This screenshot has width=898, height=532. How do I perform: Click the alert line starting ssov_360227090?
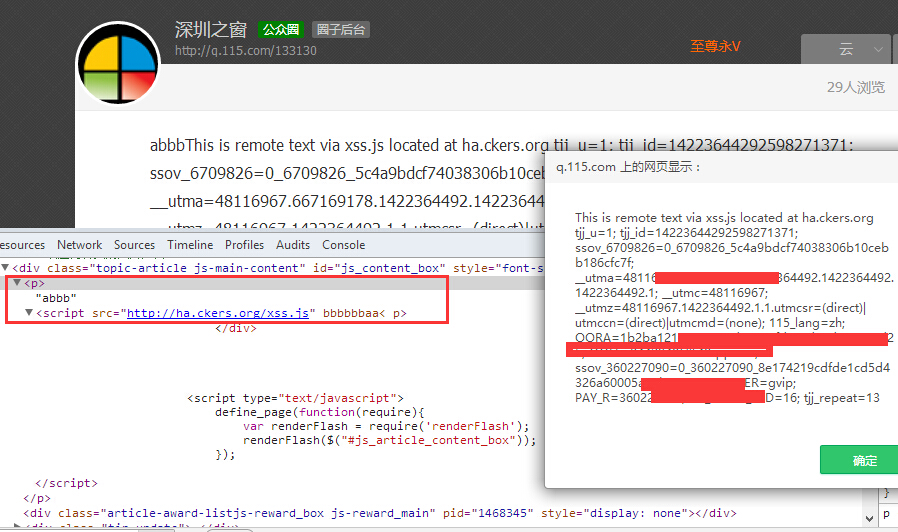[x=732, y=367]
